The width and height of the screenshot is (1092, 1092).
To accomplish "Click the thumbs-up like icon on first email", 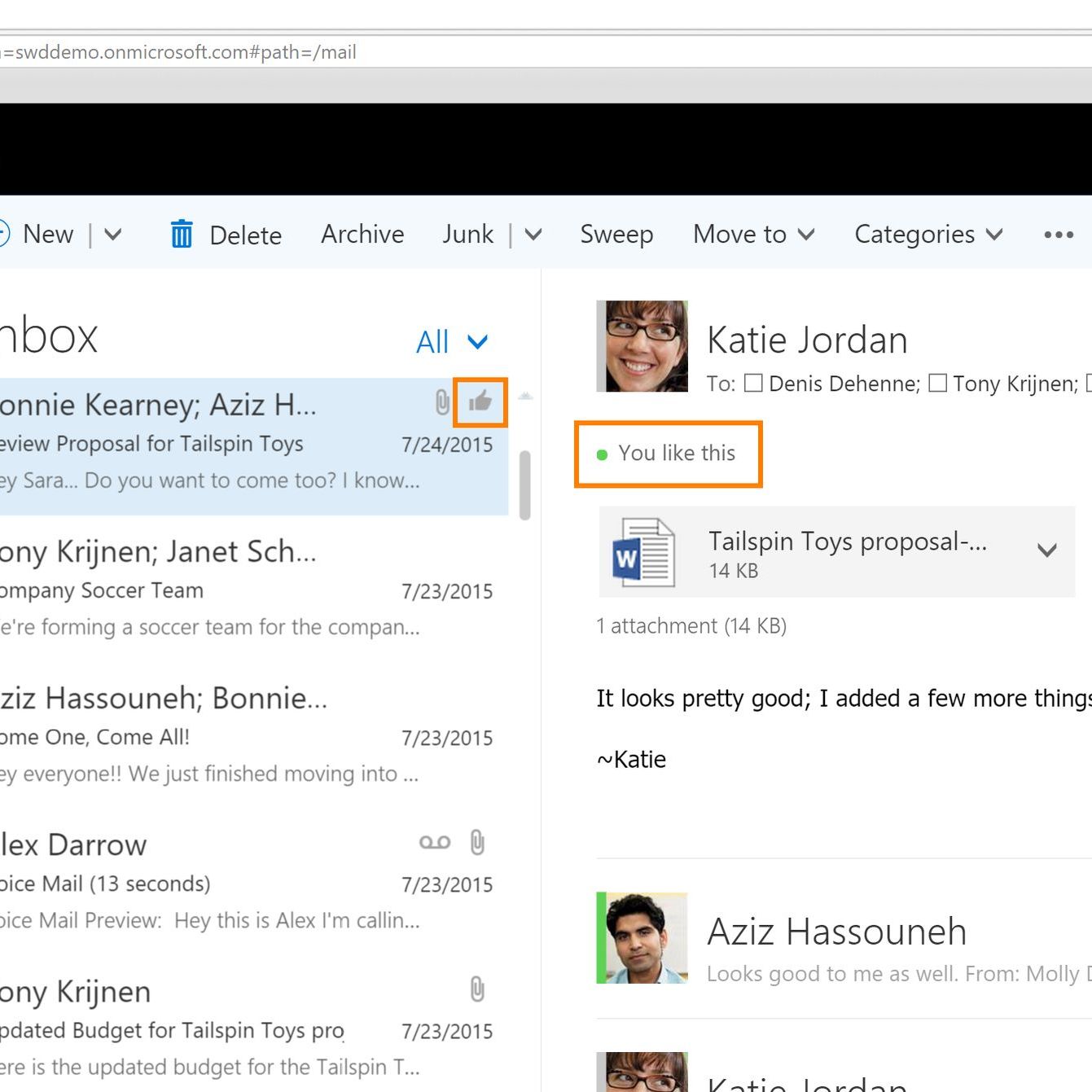I will pos(480,401).
